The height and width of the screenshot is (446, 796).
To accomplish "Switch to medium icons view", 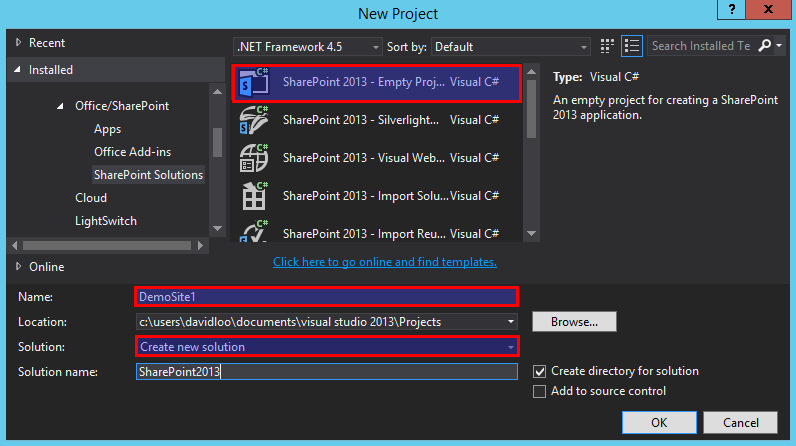I will pos(607,46).
